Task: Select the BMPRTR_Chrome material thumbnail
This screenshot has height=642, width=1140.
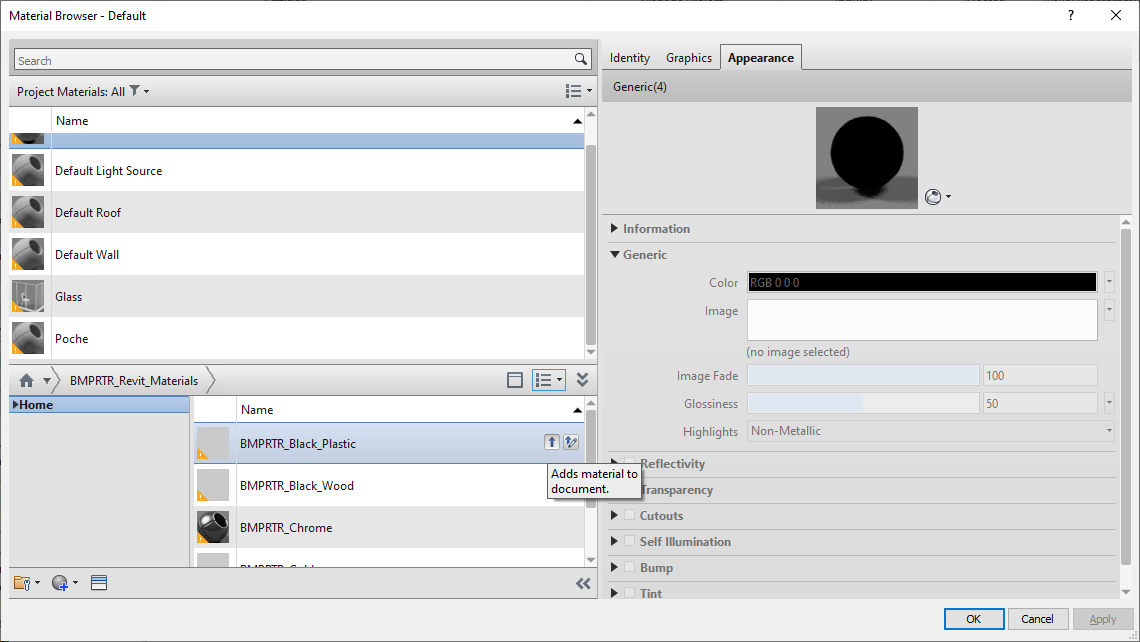Action: click(213, 527)
